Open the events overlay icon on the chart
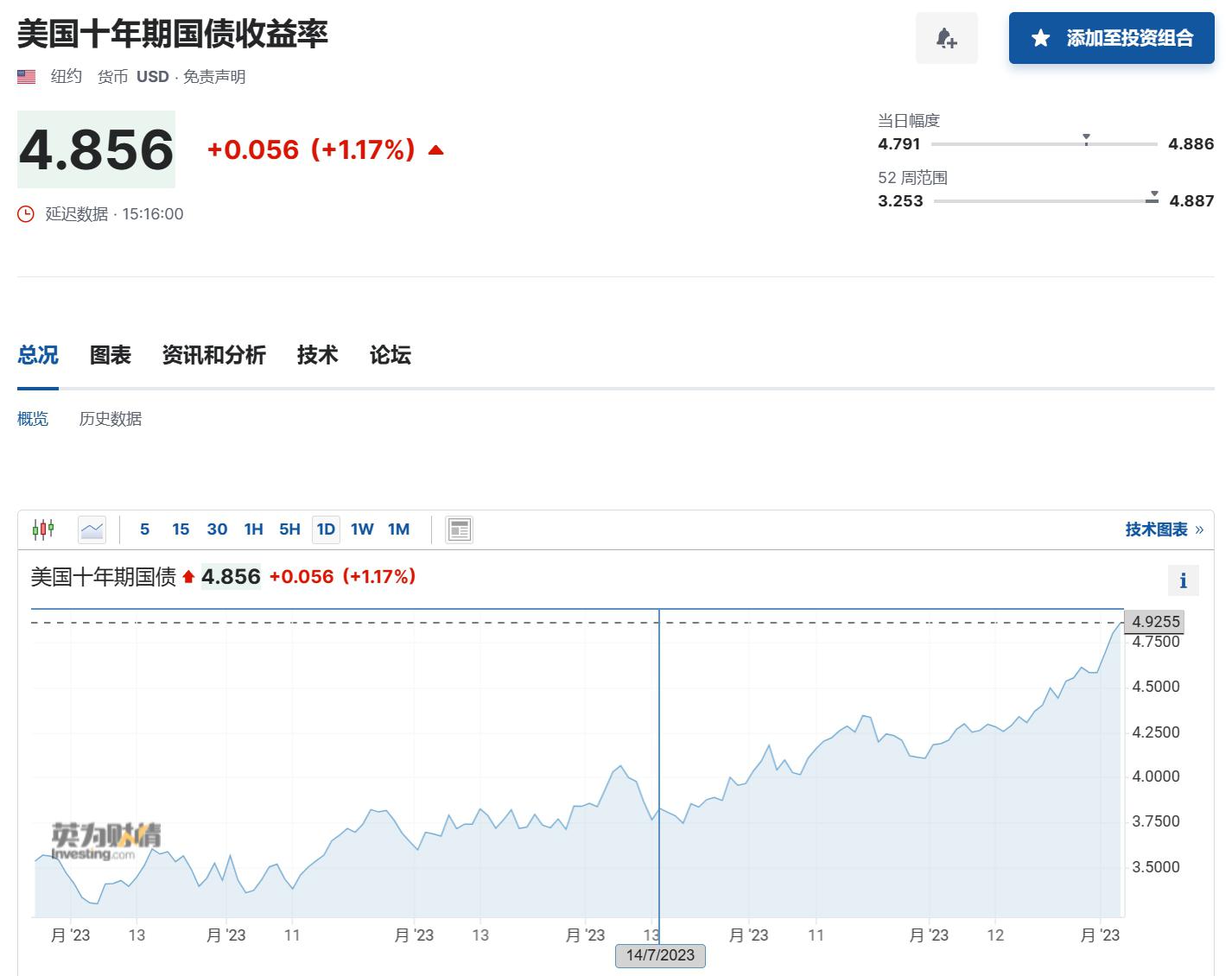Image resolution: width=1232 pixels, height=976 pixels. [x=459, y=529]
